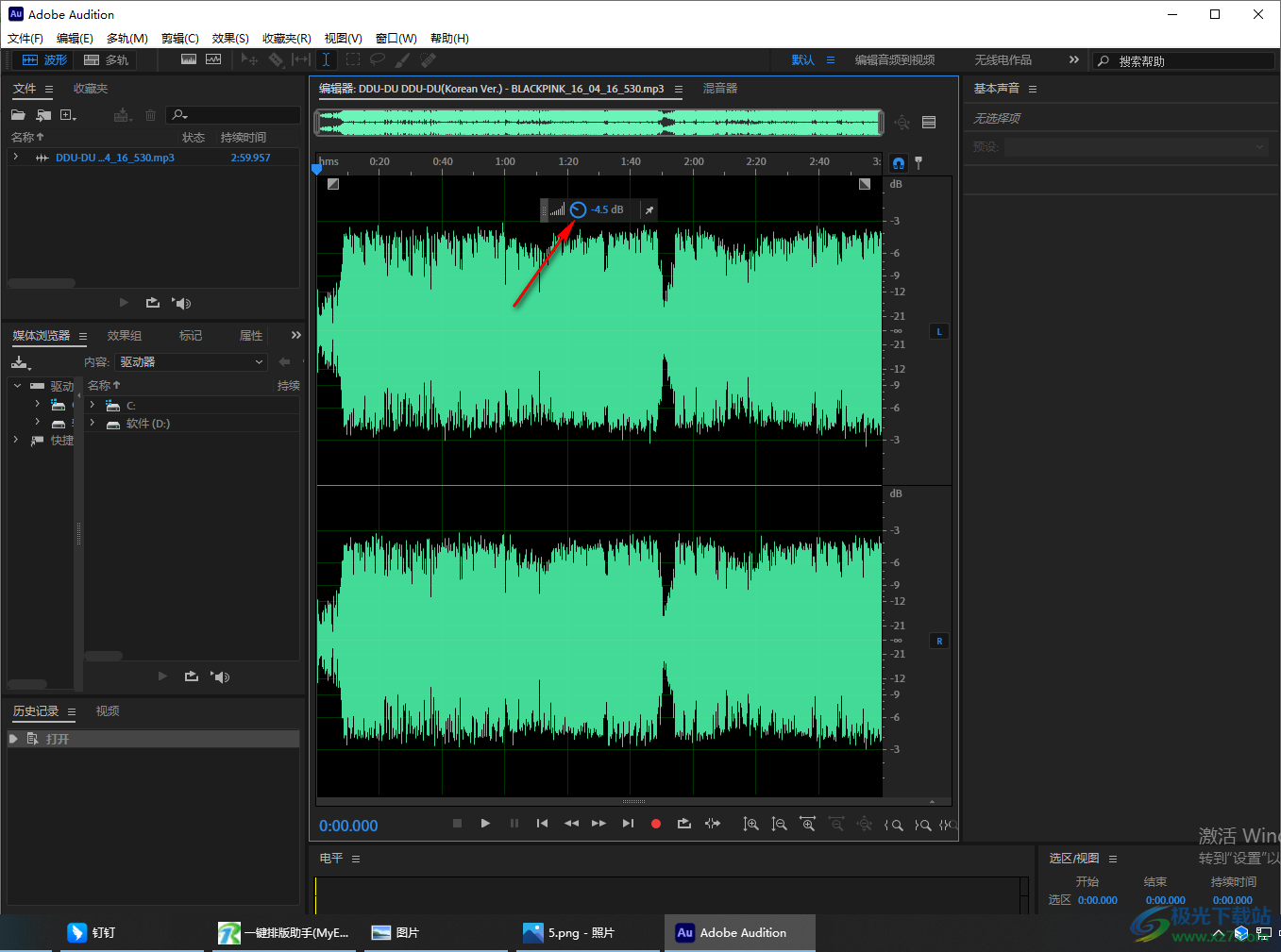This screenshot has width=1281, height=952.
Task: Switch to Waveform (波形) view
Action: coord(44,59)
